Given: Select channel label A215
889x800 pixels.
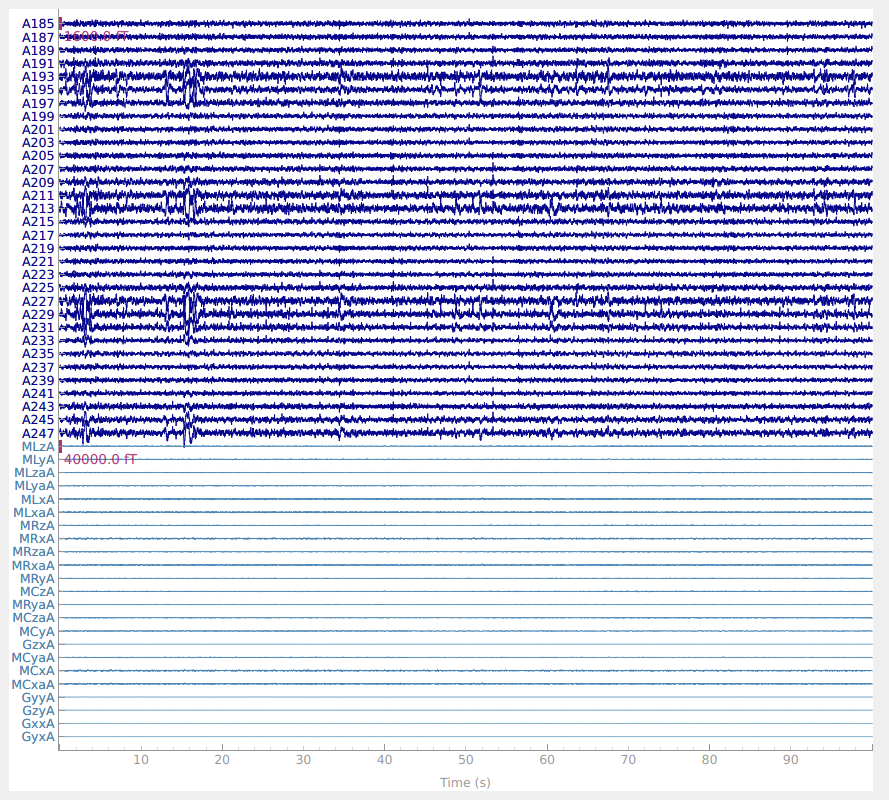Looking at the screenshot, I should click(x=38, y=221).
